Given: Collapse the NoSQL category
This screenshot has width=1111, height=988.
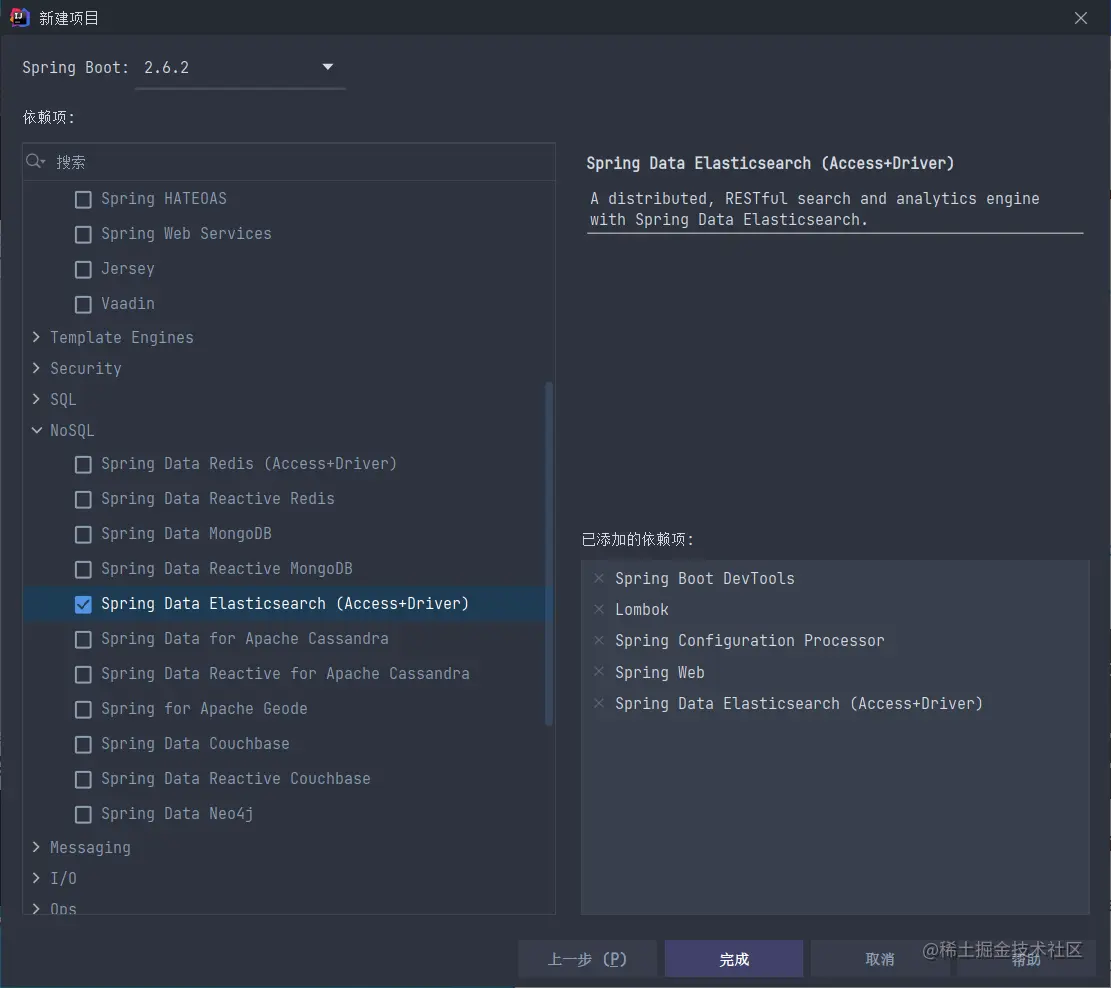Looking at the screenshot, I should 36,430.
